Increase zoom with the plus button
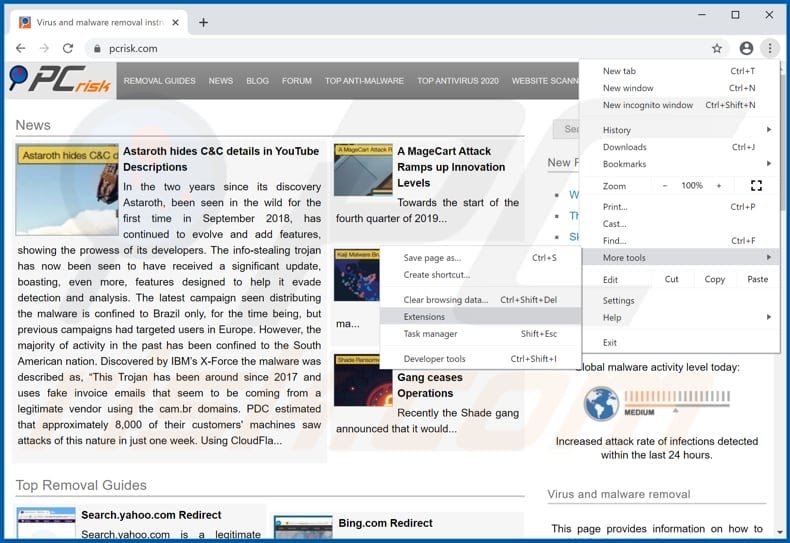The height and width of the screenshot is (543, 790). (x=719, y=186)
